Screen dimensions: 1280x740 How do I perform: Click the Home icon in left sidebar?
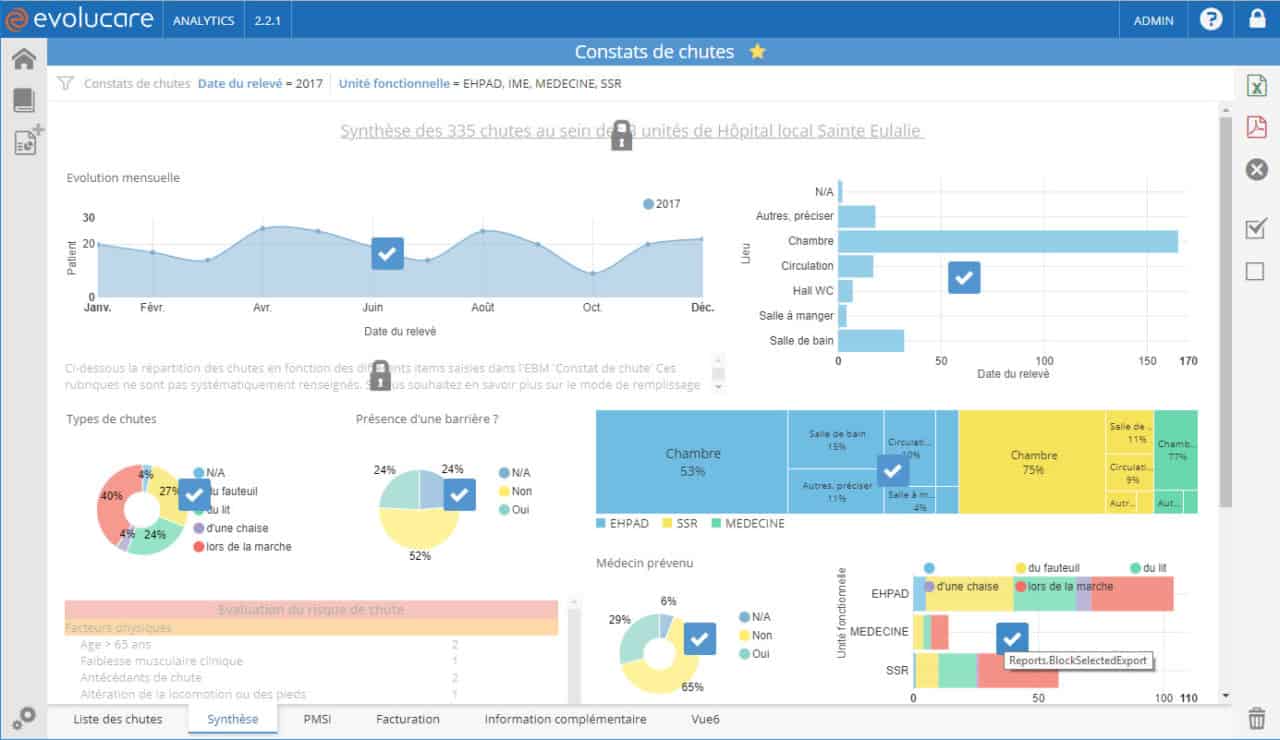[x=24, y=58]
